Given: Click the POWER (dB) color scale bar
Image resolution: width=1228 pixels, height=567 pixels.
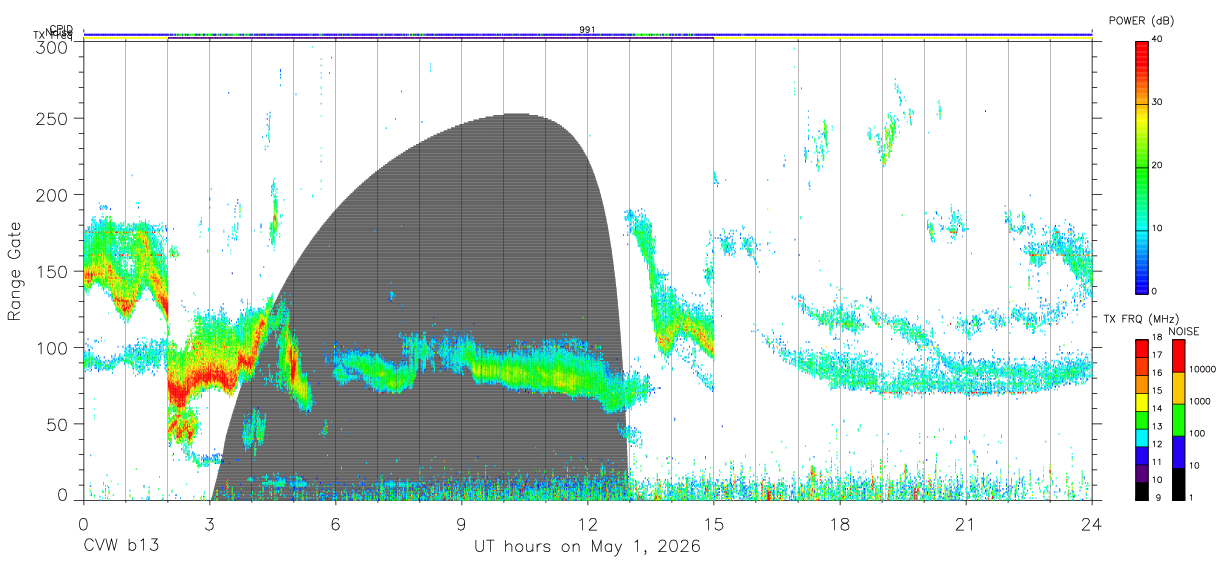Looking at the screenshot, I should point(1141,166).
